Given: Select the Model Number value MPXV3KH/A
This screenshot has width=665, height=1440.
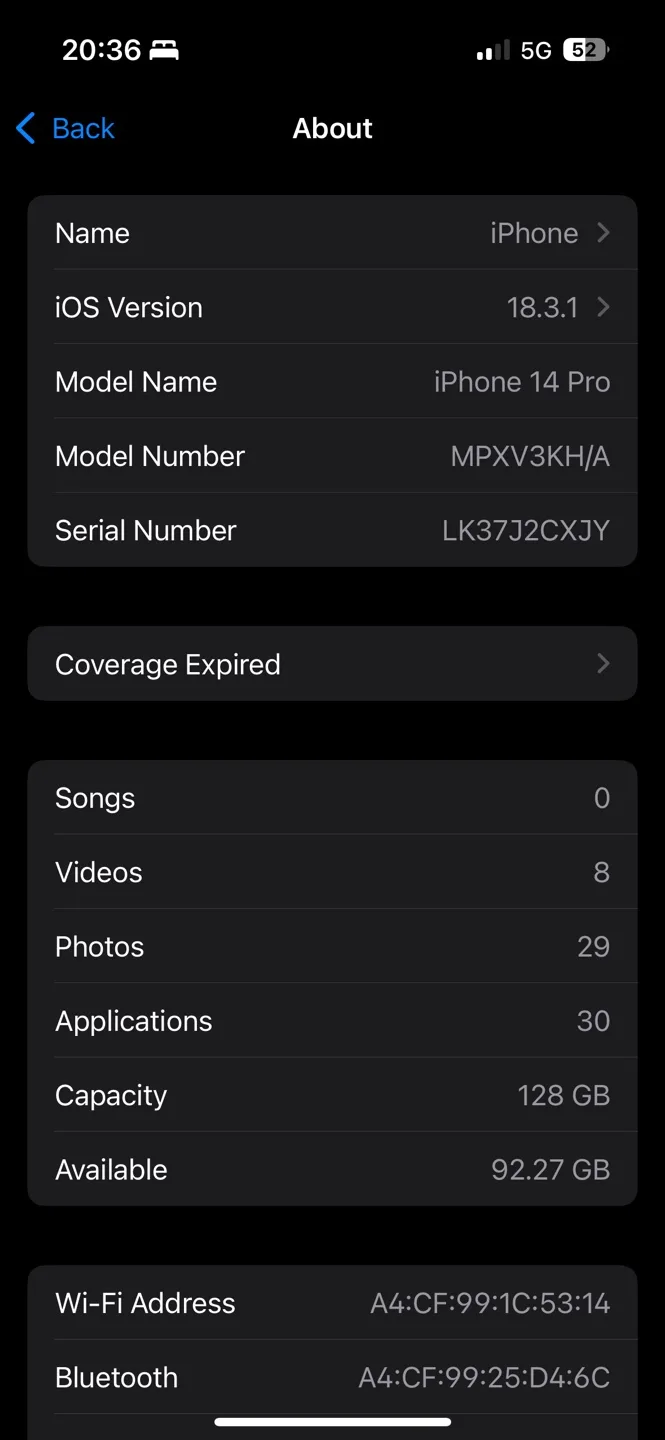Looking at the screenshot, I should click(530, 456).
